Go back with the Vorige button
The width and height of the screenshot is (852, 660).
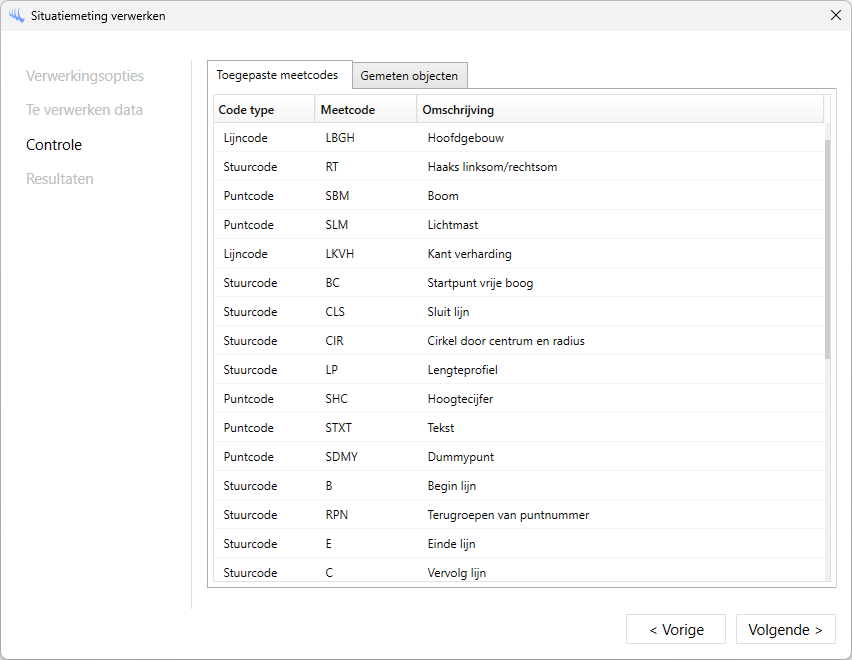pyautogui.click(x=676, y=630)
